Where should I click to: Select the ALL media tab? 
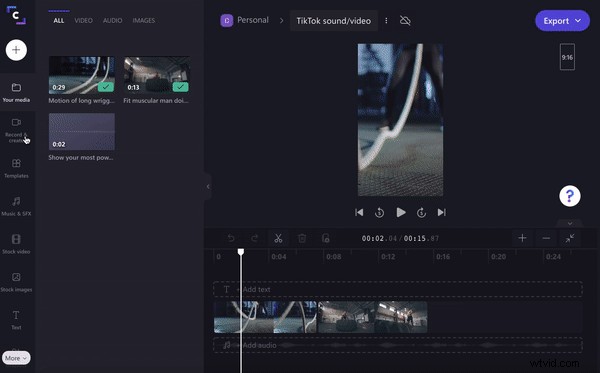[59, 21]
